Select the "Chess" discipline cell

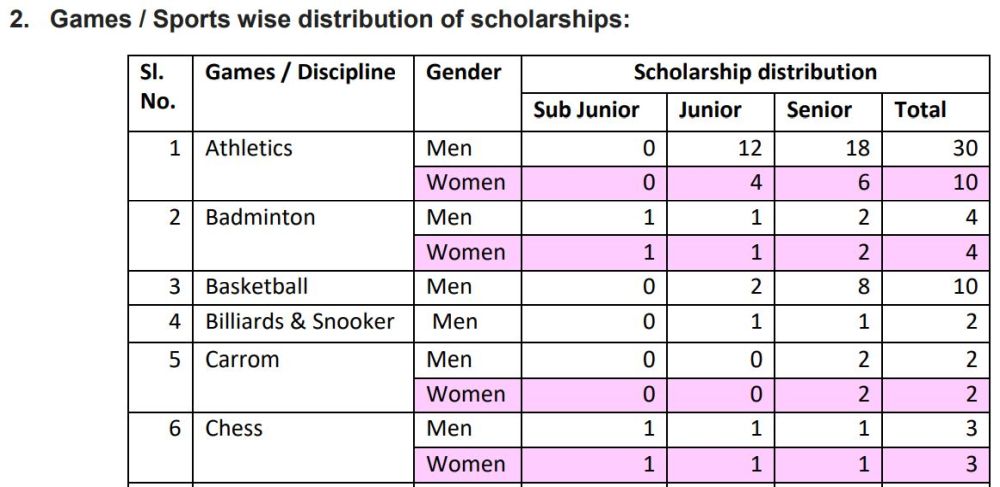coord(234,428)
